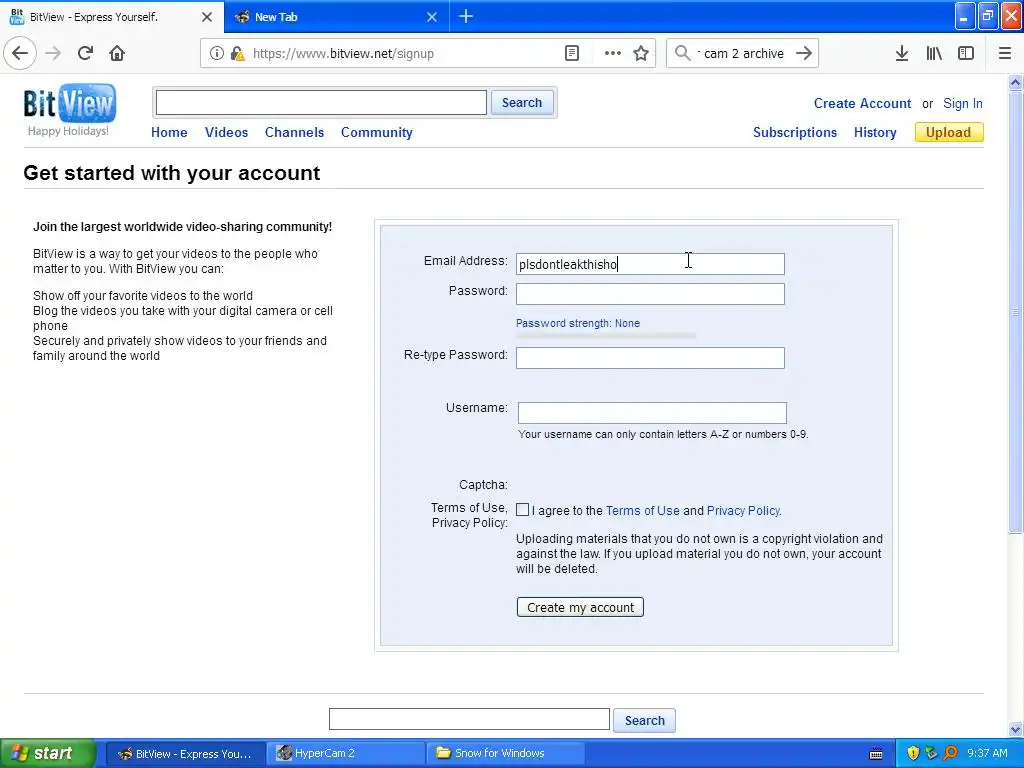The width and height of the screenshot is (1024, 768).
Task: Toggle reader view icon in address bar
Action: 571,54
